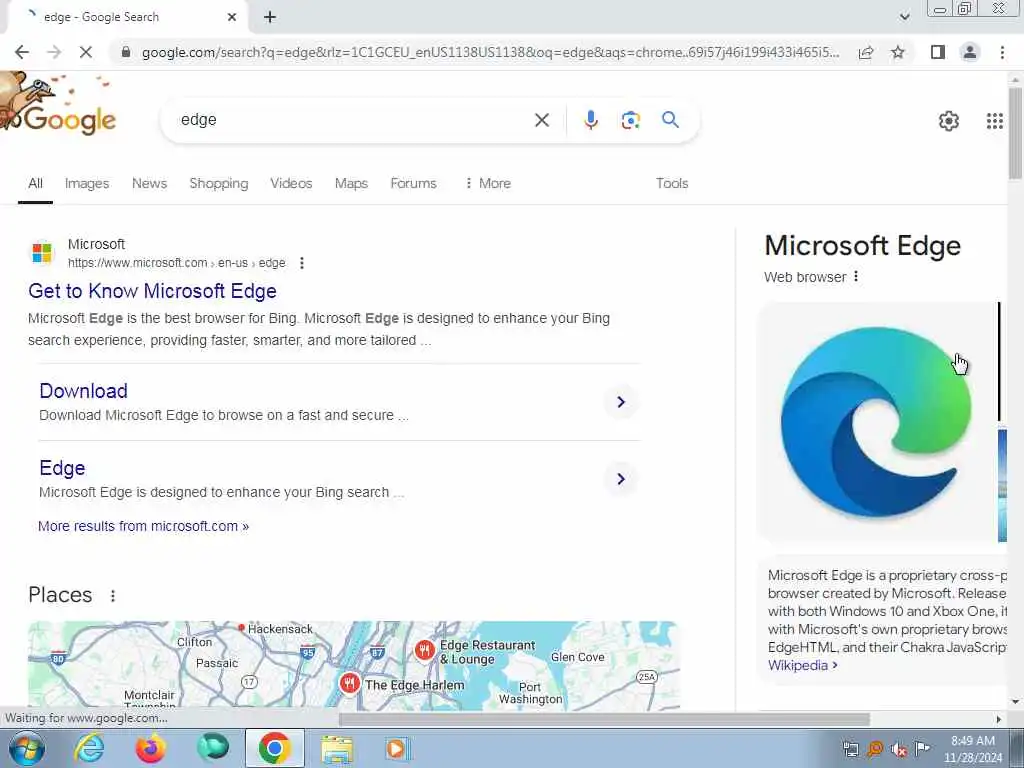Image resolution: width=1024 pixels, height=768 pixels.
Task: Open the clock showing 8:49 AM
Action: (973, 749)
